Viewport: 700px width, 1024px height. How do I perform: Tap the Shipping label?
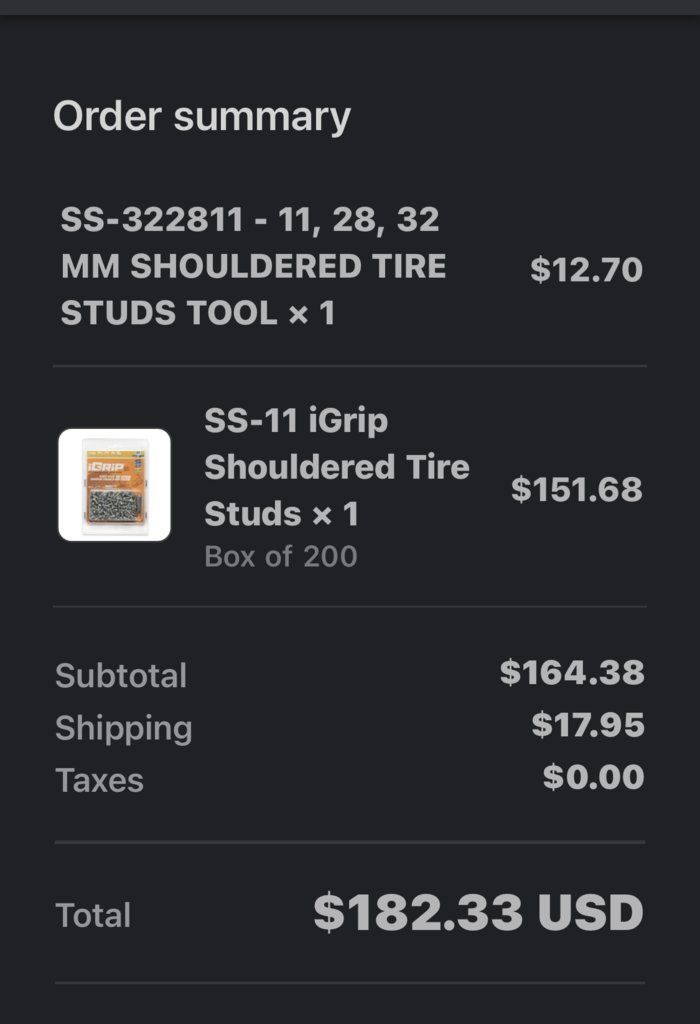[123, 728]
